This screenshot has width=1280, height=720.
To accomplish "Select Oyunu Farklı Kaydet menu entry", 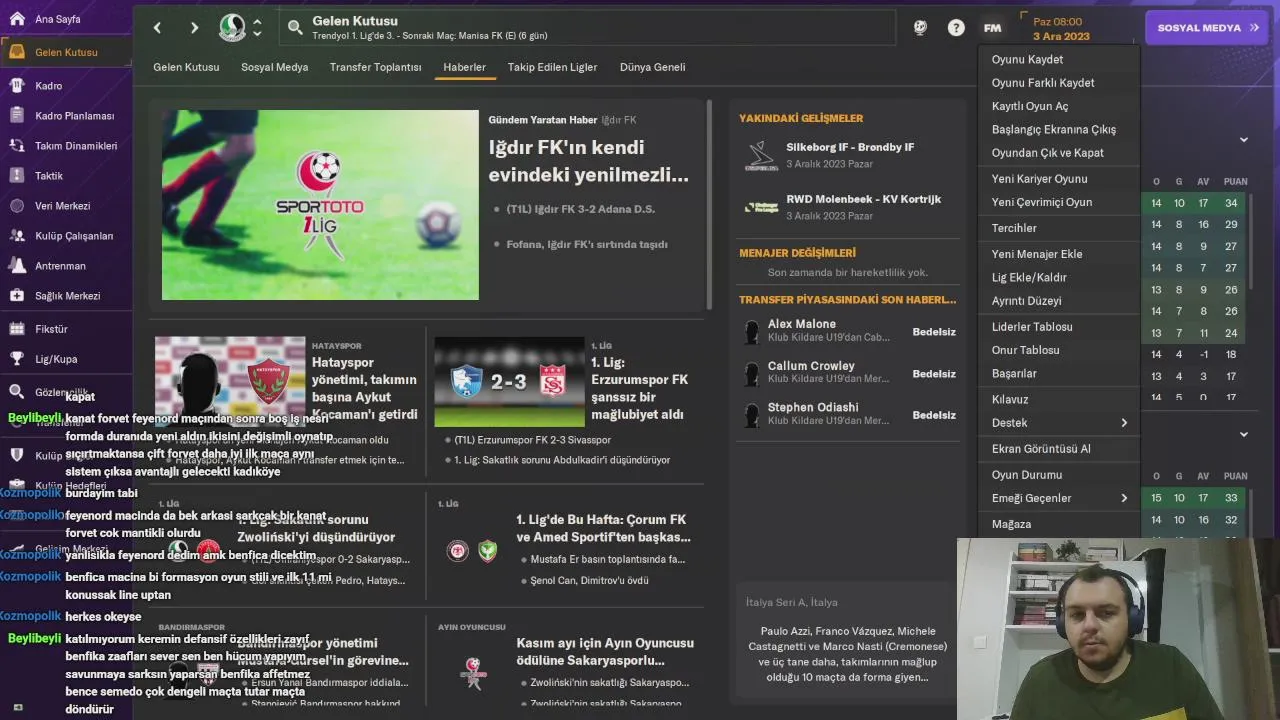I will pos(1058,83).
